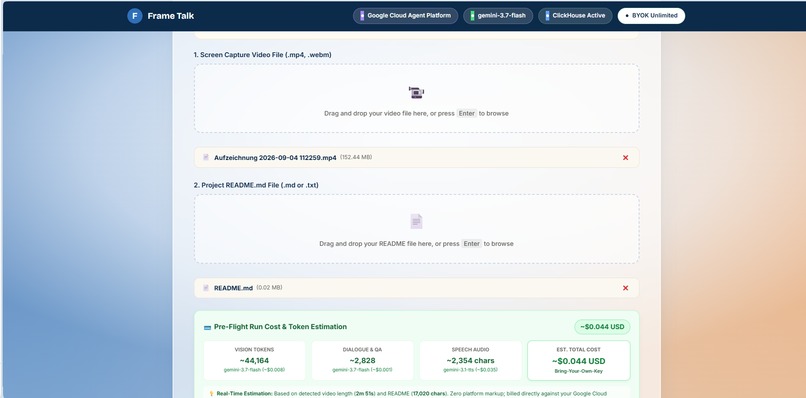The image size is (806, 398).
Task: Click the ClickHouse Active status badge
Action: 575,16
